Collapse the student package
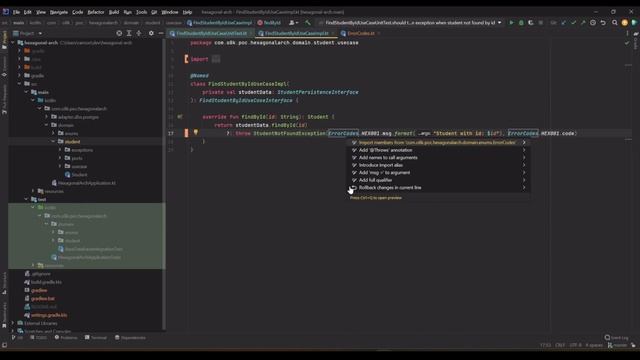Image resolution: width=640 pixels, height=360 pixels. (53, 141)
